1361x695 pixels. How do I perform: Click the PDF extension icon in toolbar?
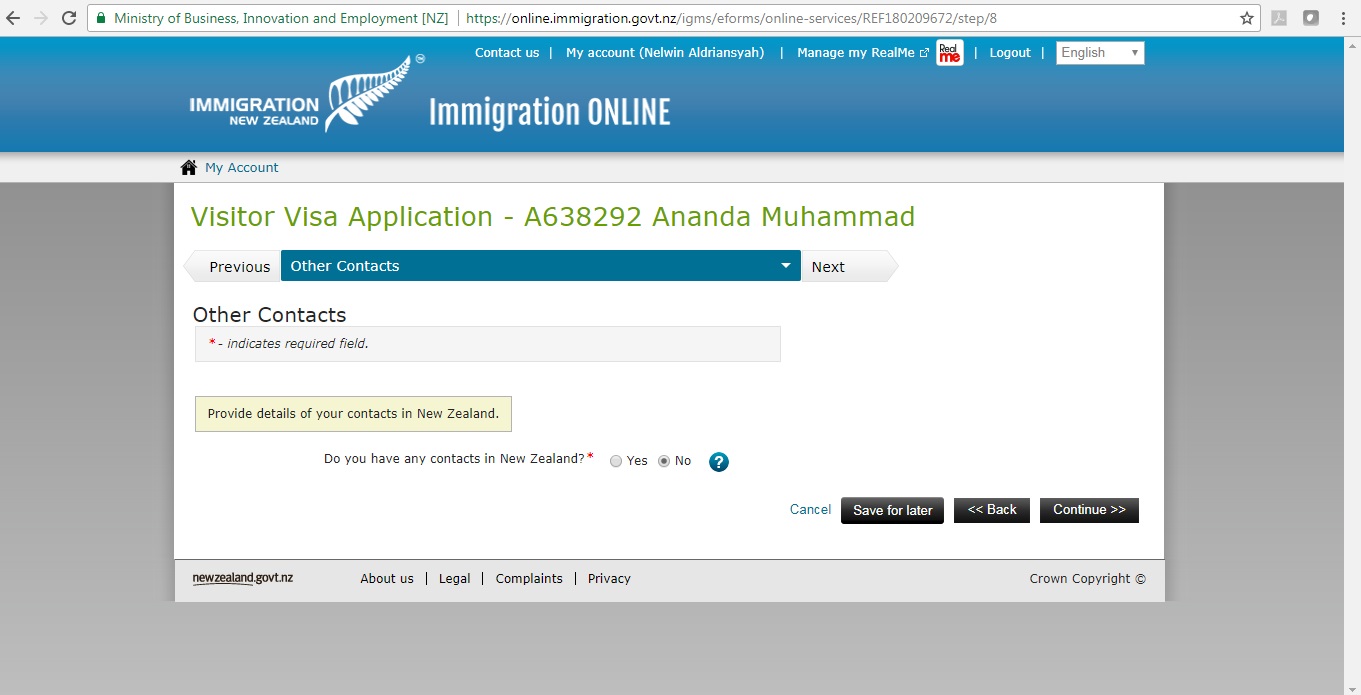click(x=1279, y=18)
